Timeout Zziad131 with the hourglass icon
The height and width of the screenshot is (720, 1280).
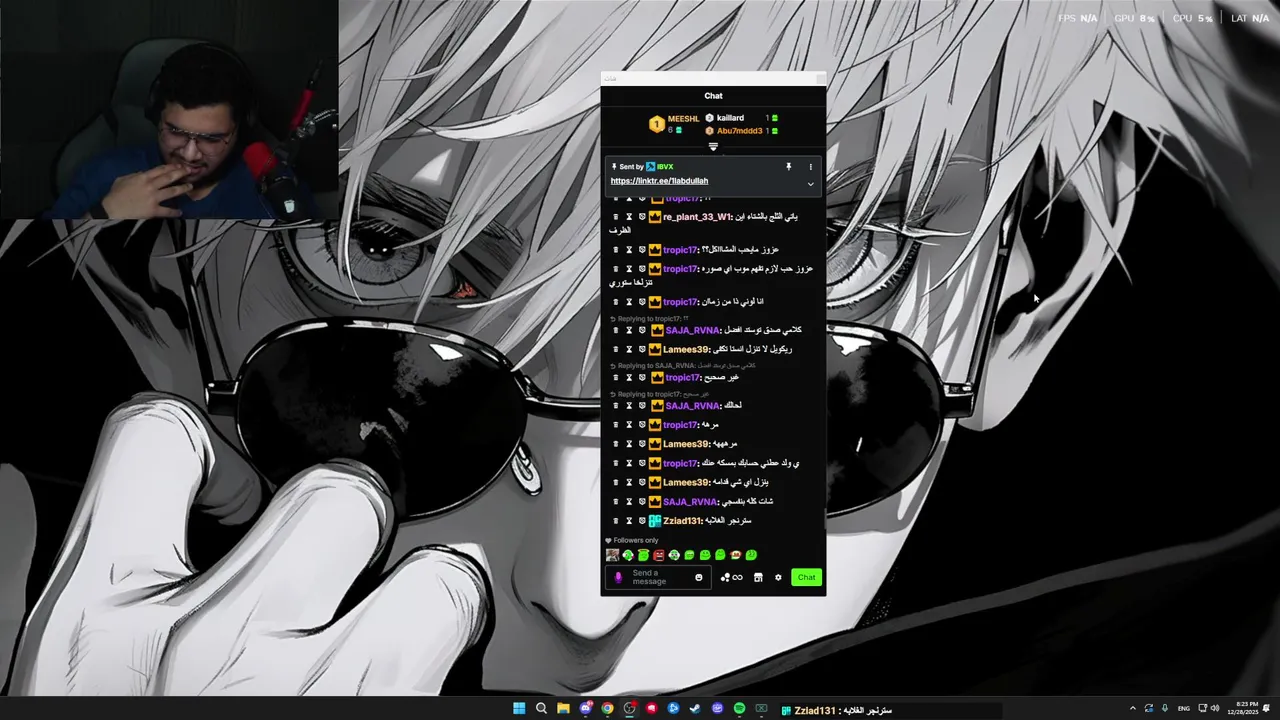[629, 521]
